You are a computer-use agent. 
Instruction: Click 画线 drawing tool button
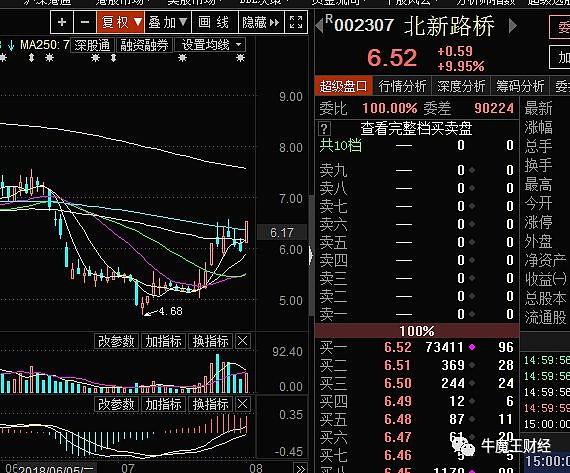point(214,23)
